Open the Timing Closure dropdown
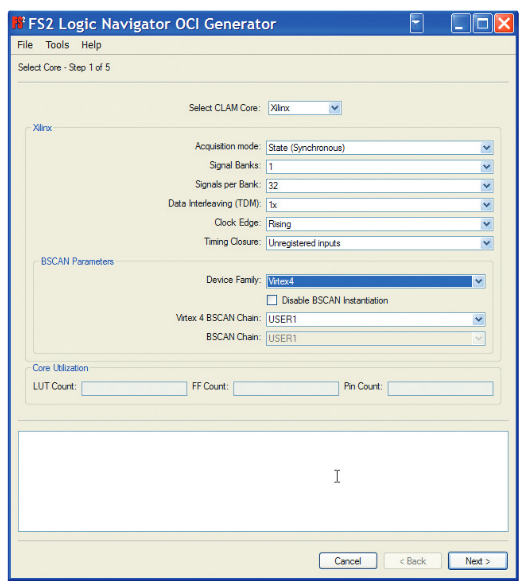Image resolution: width=526 pixels, height=588 pixels. (486, 243)
